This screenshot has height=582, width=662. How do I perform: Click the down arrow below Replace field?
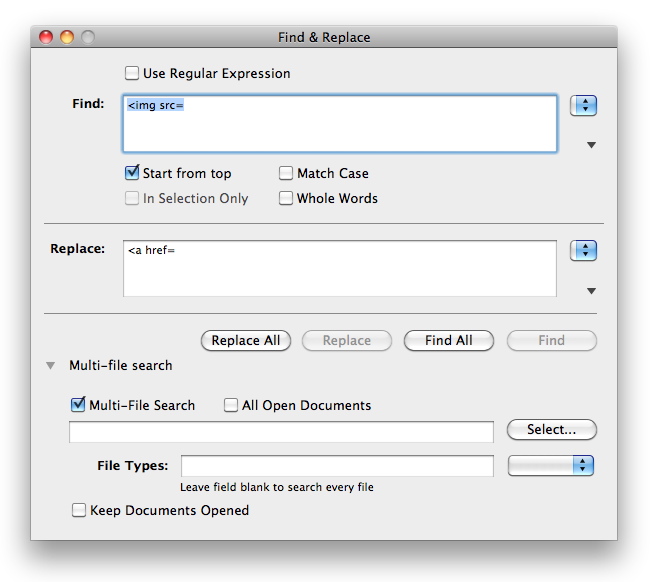pyautogui.click(x=591, y=291)
